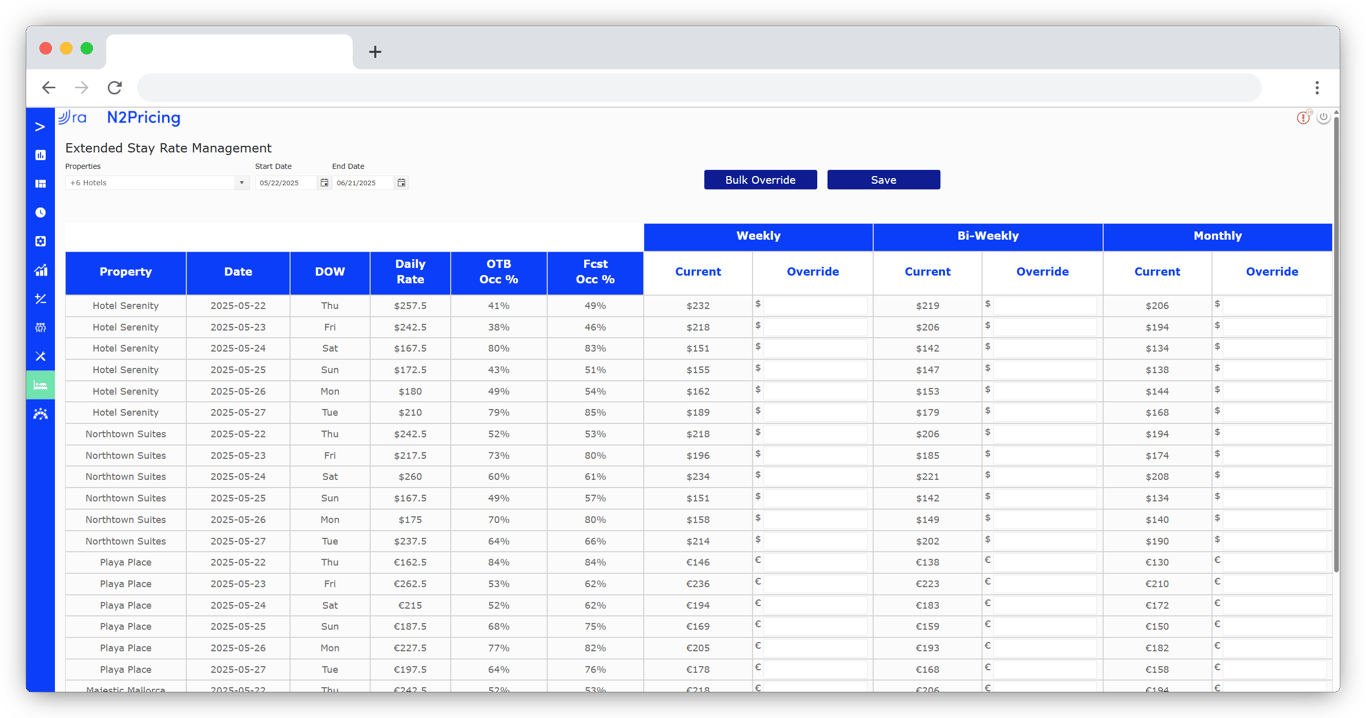This screenshot has width=1366, height=718.
Task: Open the settings gear icon in sidebar
Action: click(x=40, y=241)
